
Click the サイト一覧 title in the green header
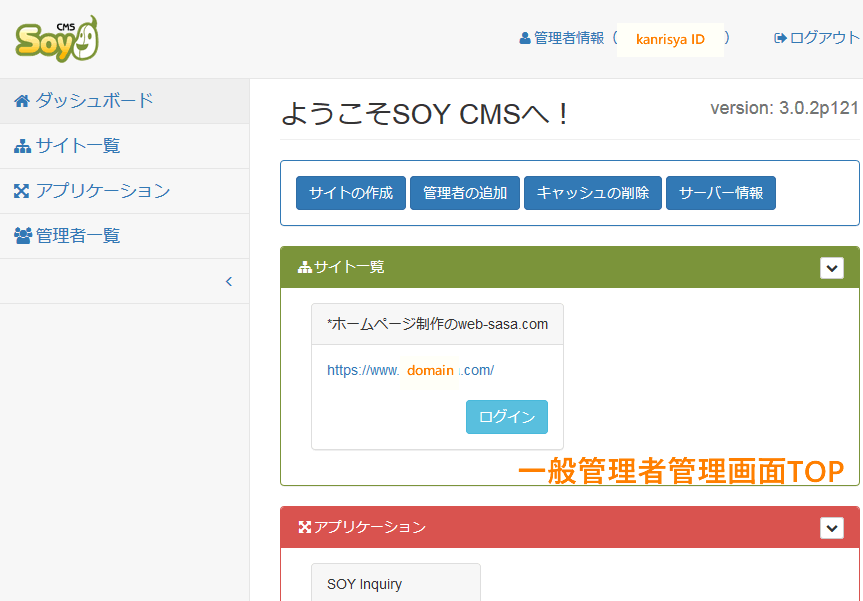(349, 267)
